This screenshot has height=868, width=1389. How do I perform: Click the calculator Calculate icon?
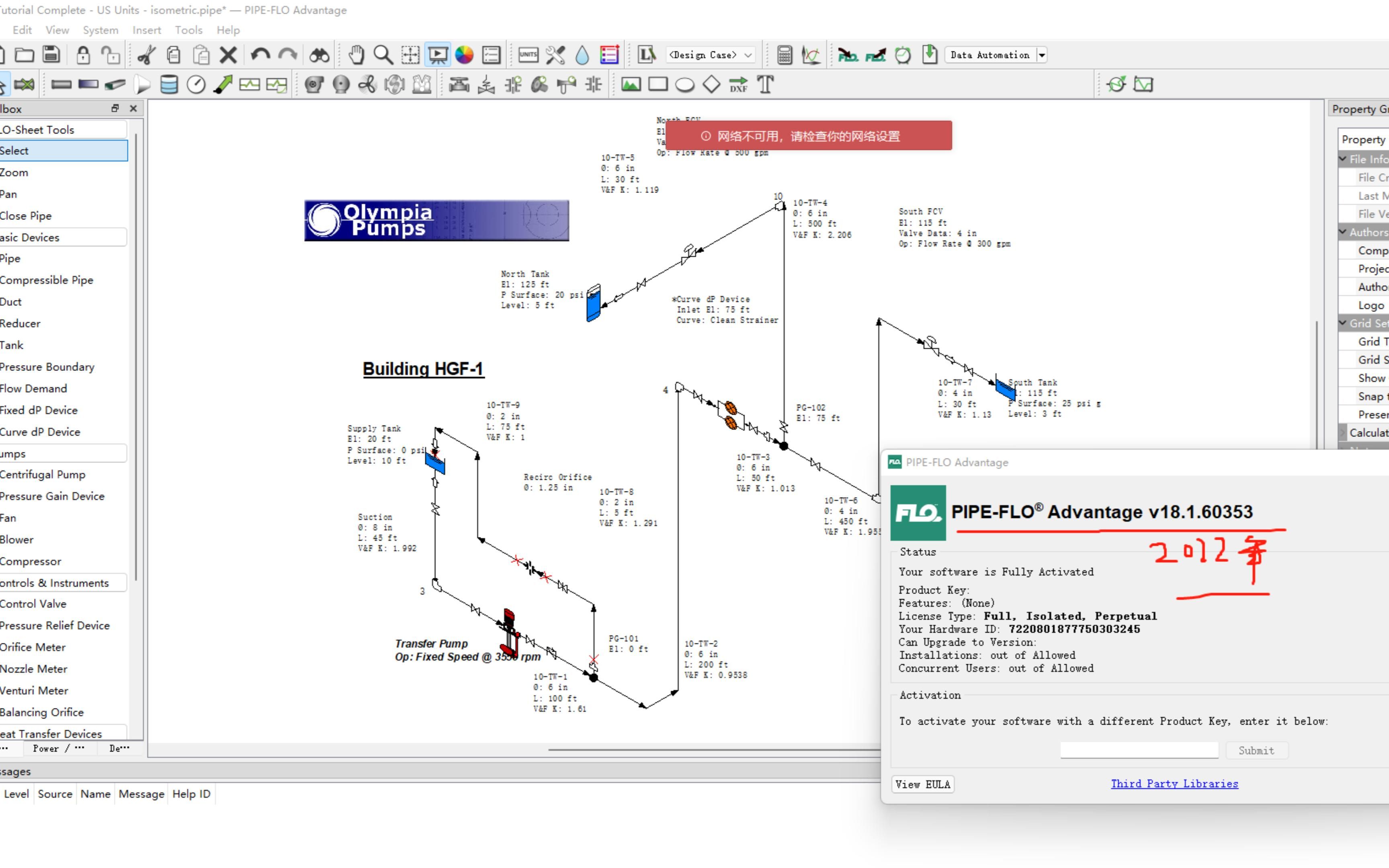tap(784, 55)
